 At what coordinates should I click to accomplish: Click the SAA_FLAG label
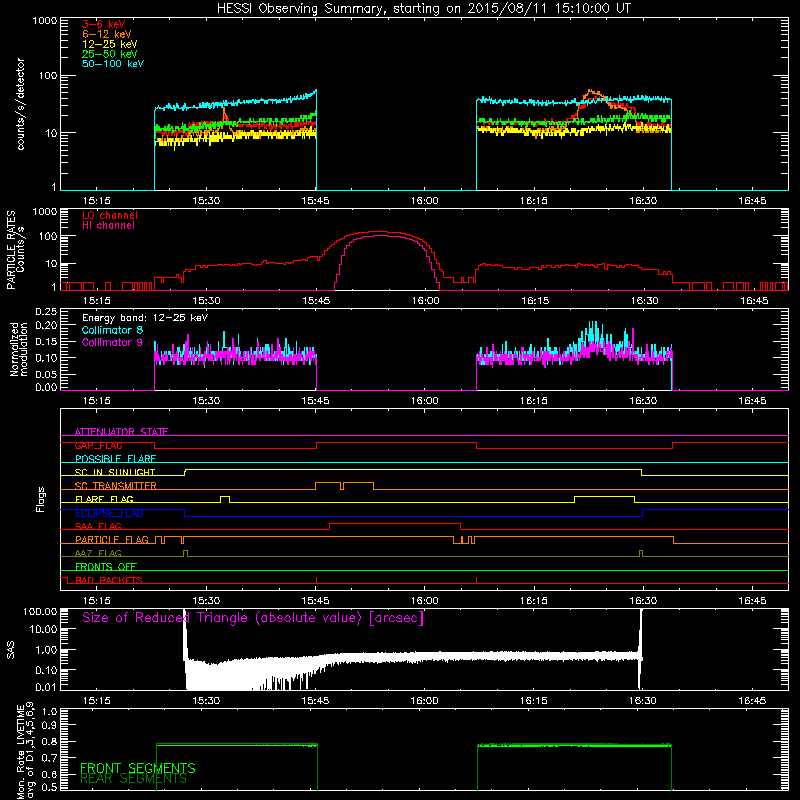coord(98,526)
